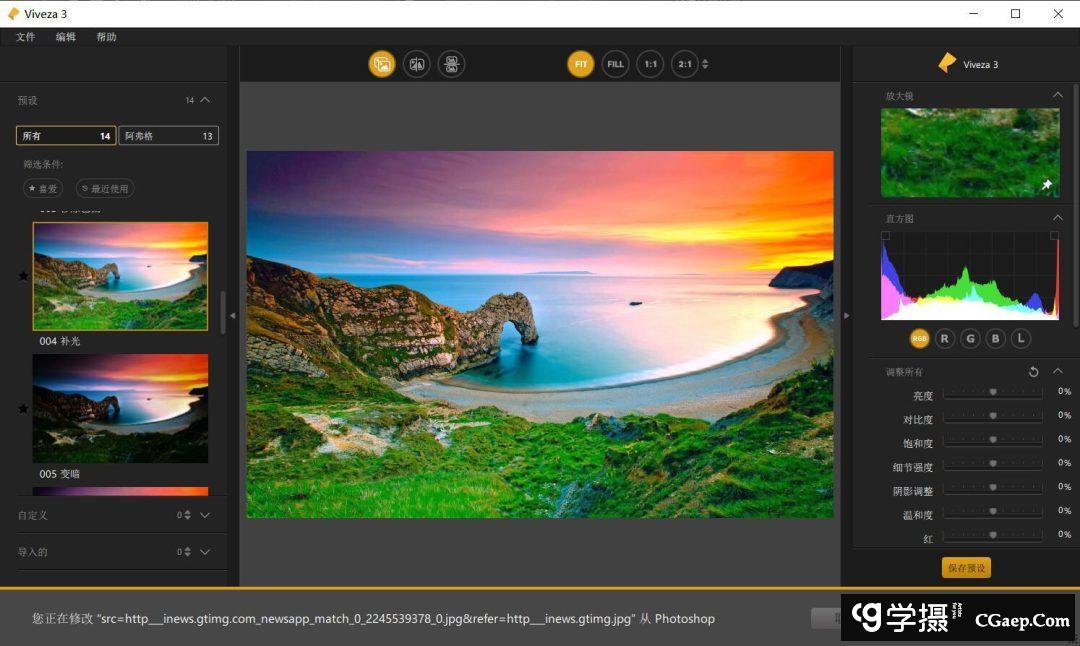Select the 阿弗格 presets tab
The width and height of the screenshot is (1080, 646).
pos(168,136)
